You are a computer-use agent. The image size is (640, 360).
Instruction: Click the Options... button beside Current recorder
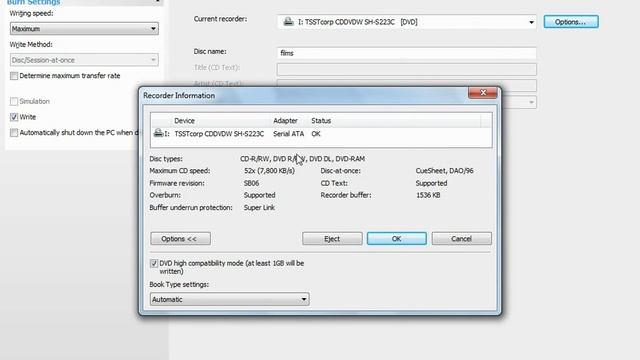click(x=571, y=22)
